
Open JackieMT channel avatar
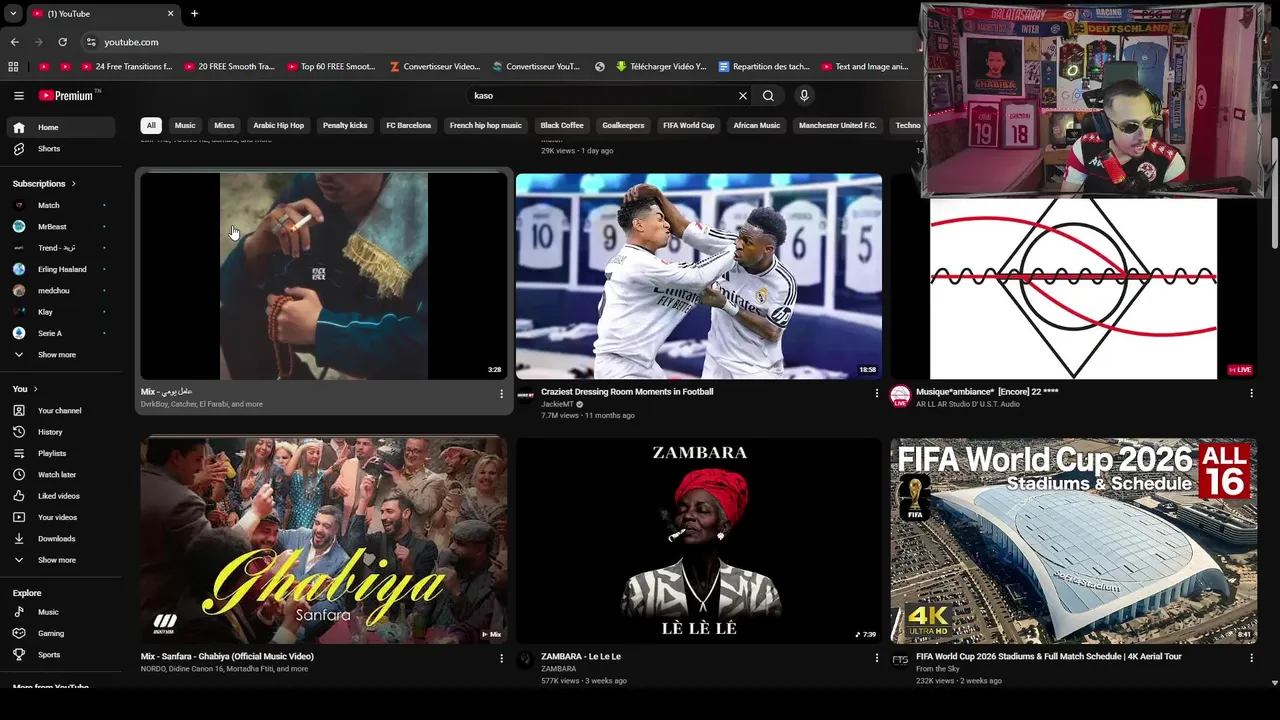[x=526, y=397]
